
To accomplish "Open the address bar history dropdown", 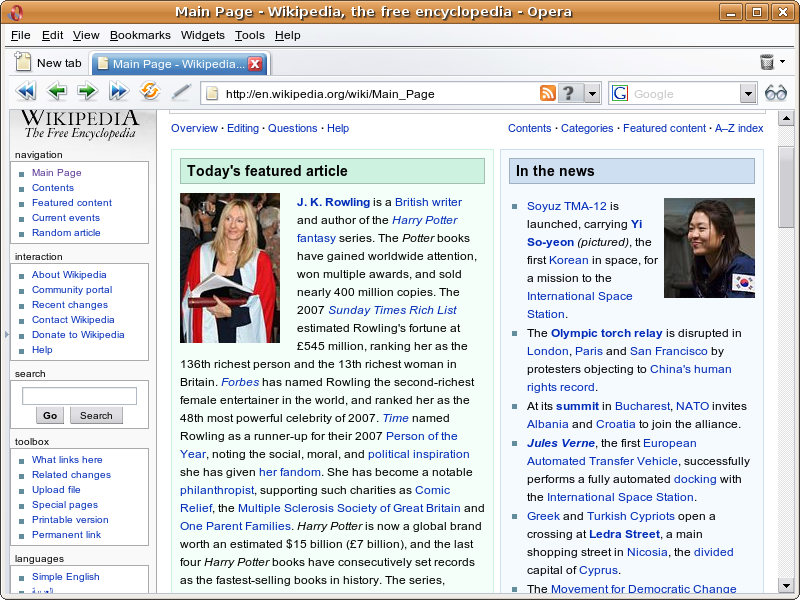I will click(592, 93).
